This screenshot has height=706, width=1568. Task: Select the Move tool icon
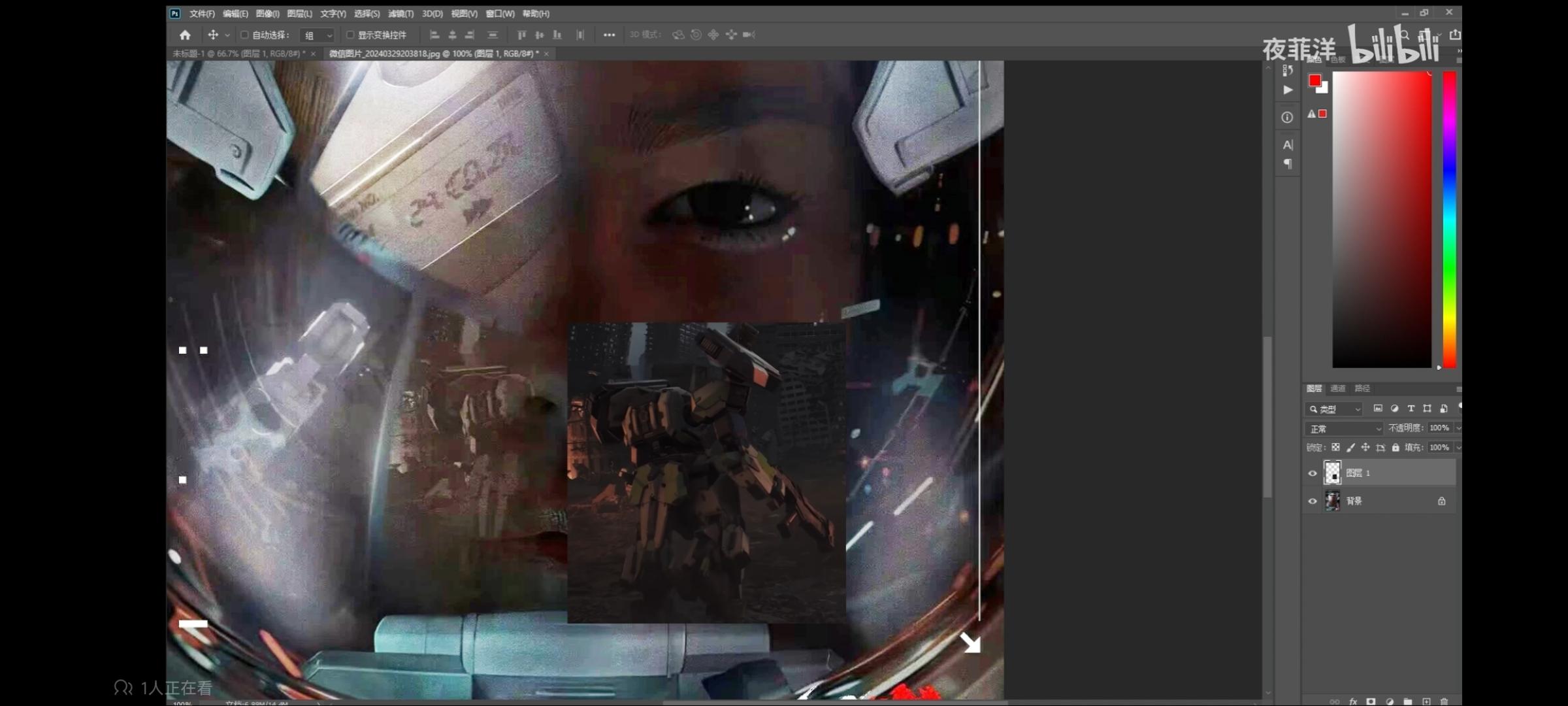(x=213, y=35)
